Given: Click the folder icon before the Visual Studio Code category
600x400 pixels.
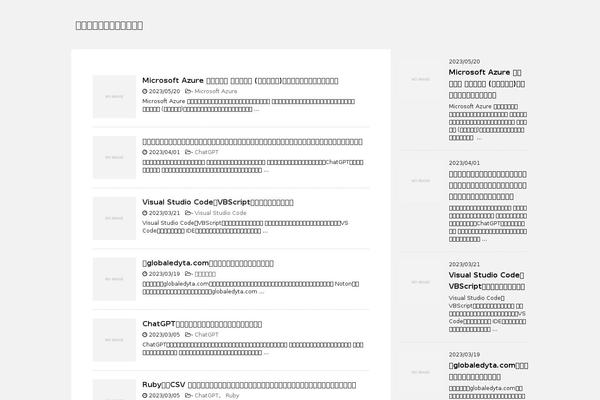Looking at the screenshot, I should (x=188, y=213).
